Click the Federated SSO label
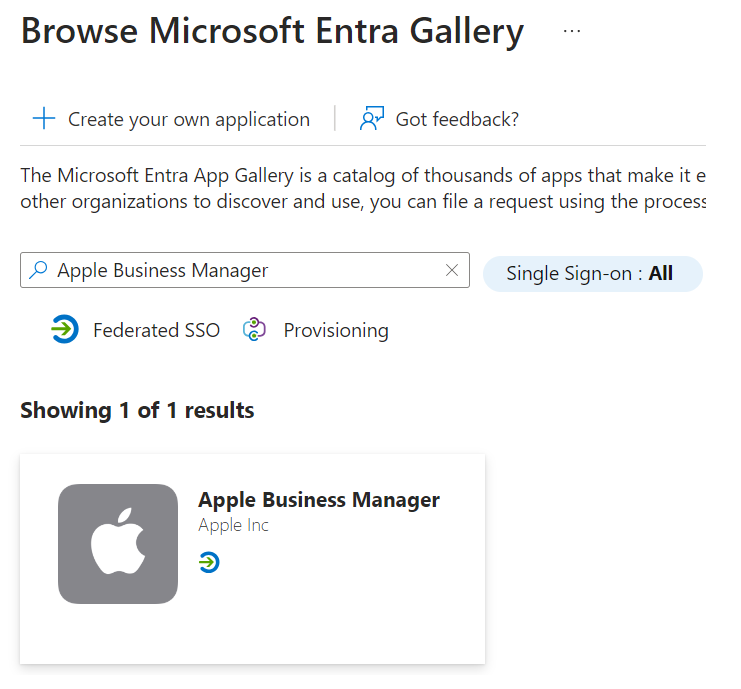Screen dimensions: 741x689 [156, 330]
